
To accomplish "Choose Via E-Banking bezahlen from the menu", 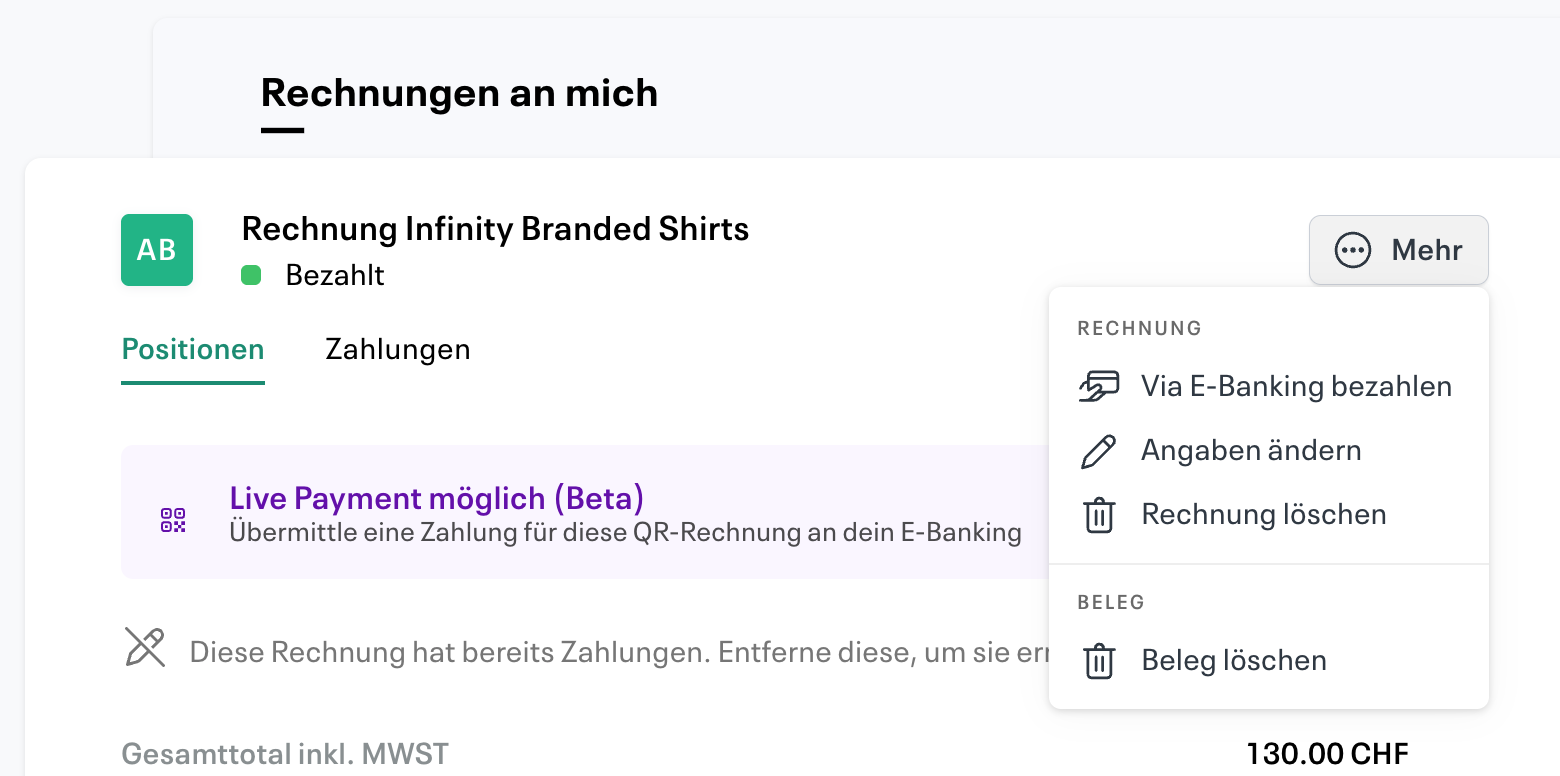I will 1296,386.
